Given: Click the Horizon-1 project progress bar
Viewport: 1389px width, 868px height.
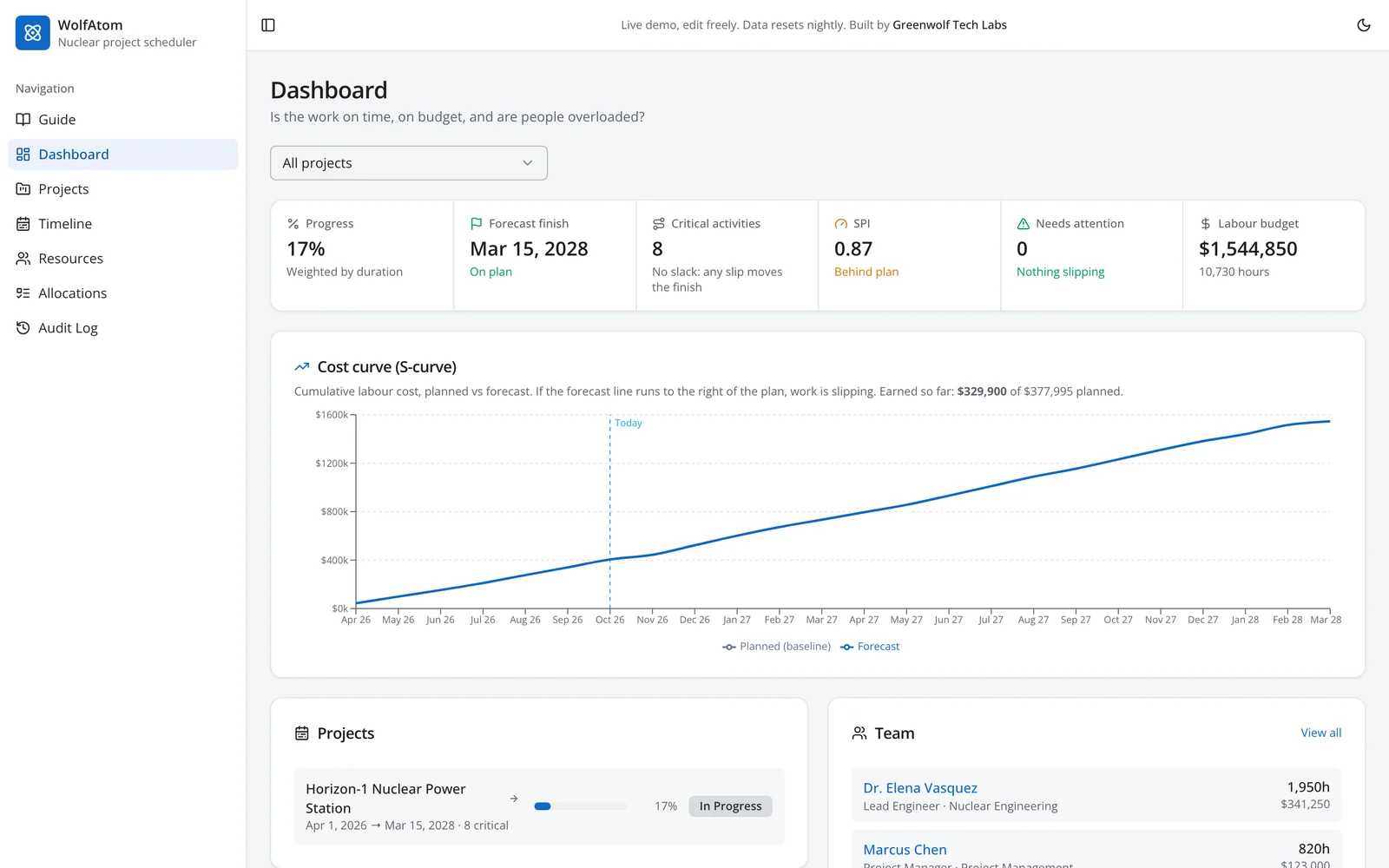Looking at the screenshot, I should click(580, 806).
